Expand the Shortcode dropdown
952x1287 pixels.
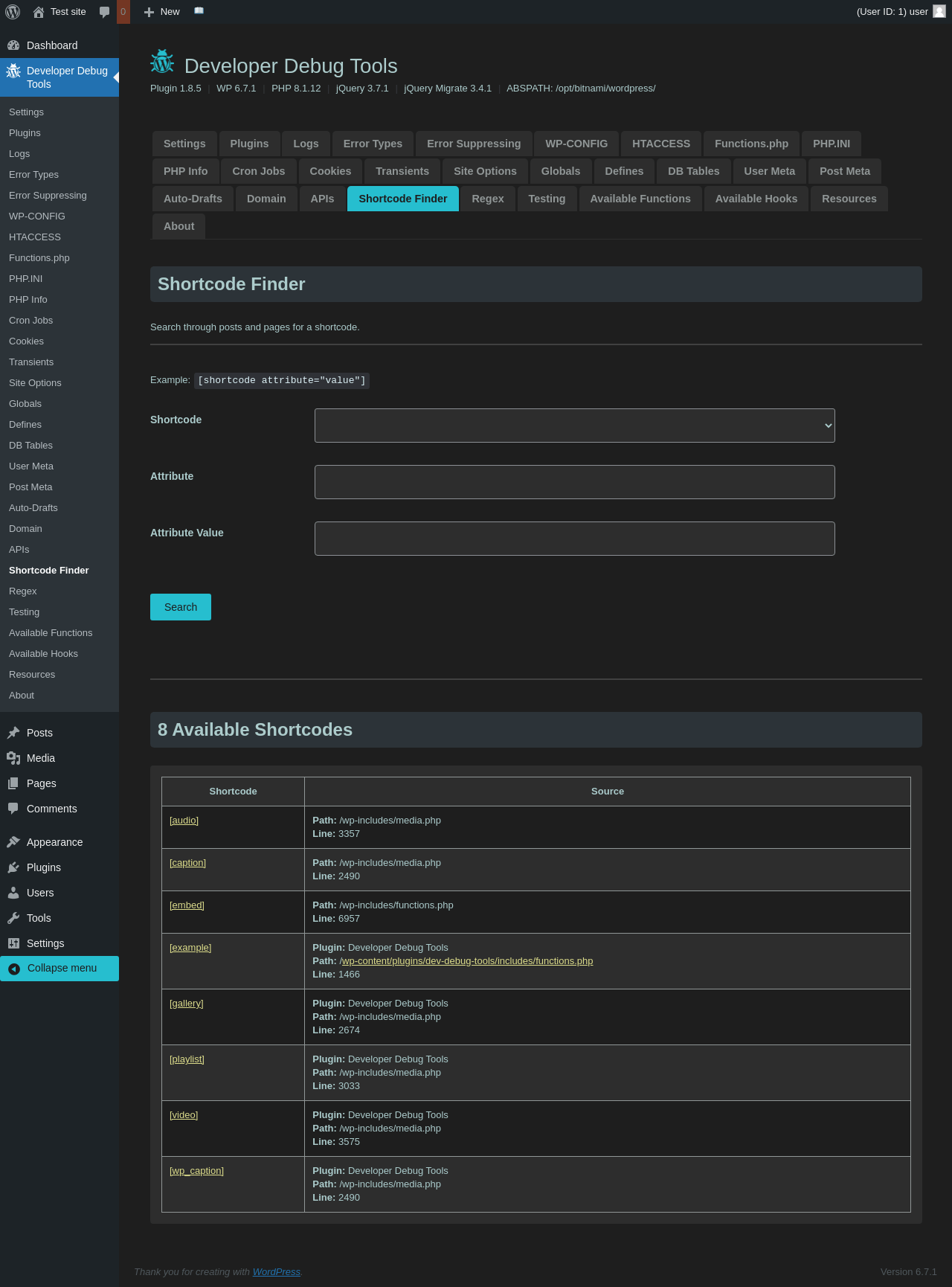[x=574, y=426]
